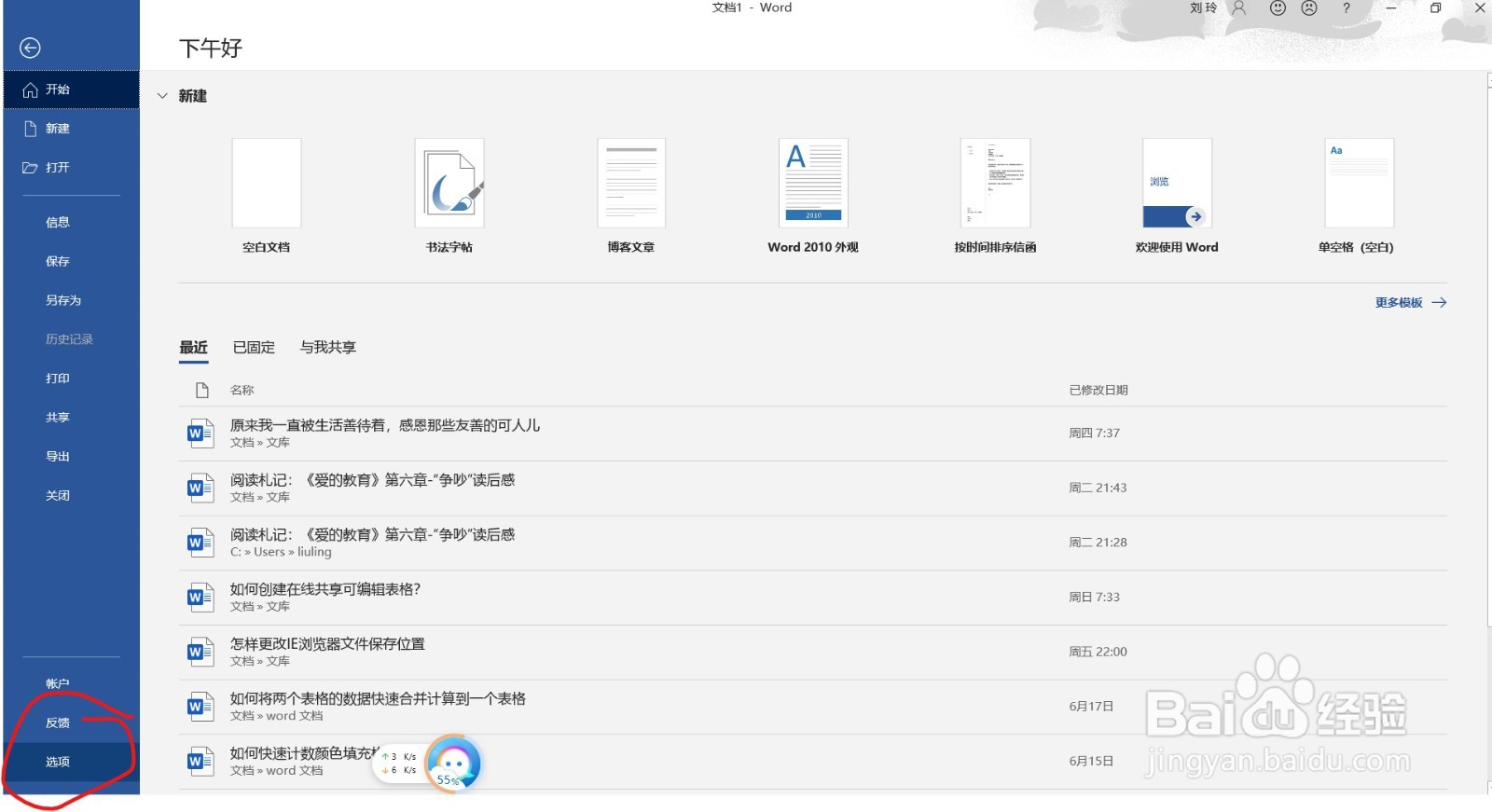Image resolution: width=1492 pixels, height=812 pixels.
Task: Click Word icon of 原来我一直被生活善待着
Action: click(x=200, y=434)
